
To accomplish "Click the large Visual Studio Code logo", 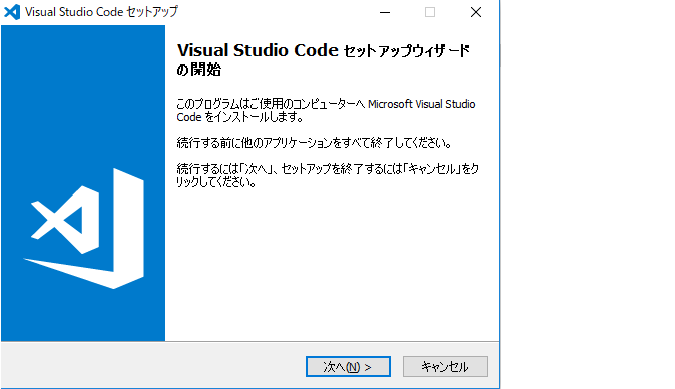I will point(84,228).
